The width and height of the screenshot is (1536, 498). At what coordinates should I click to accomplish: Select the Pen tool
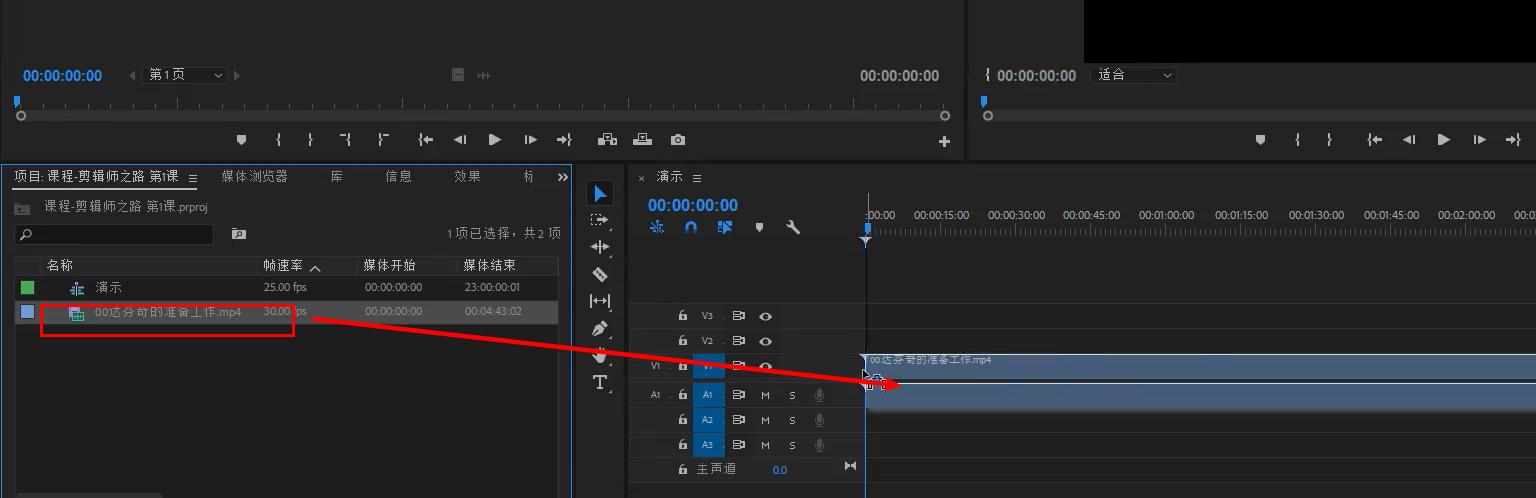tap(600, 328)
